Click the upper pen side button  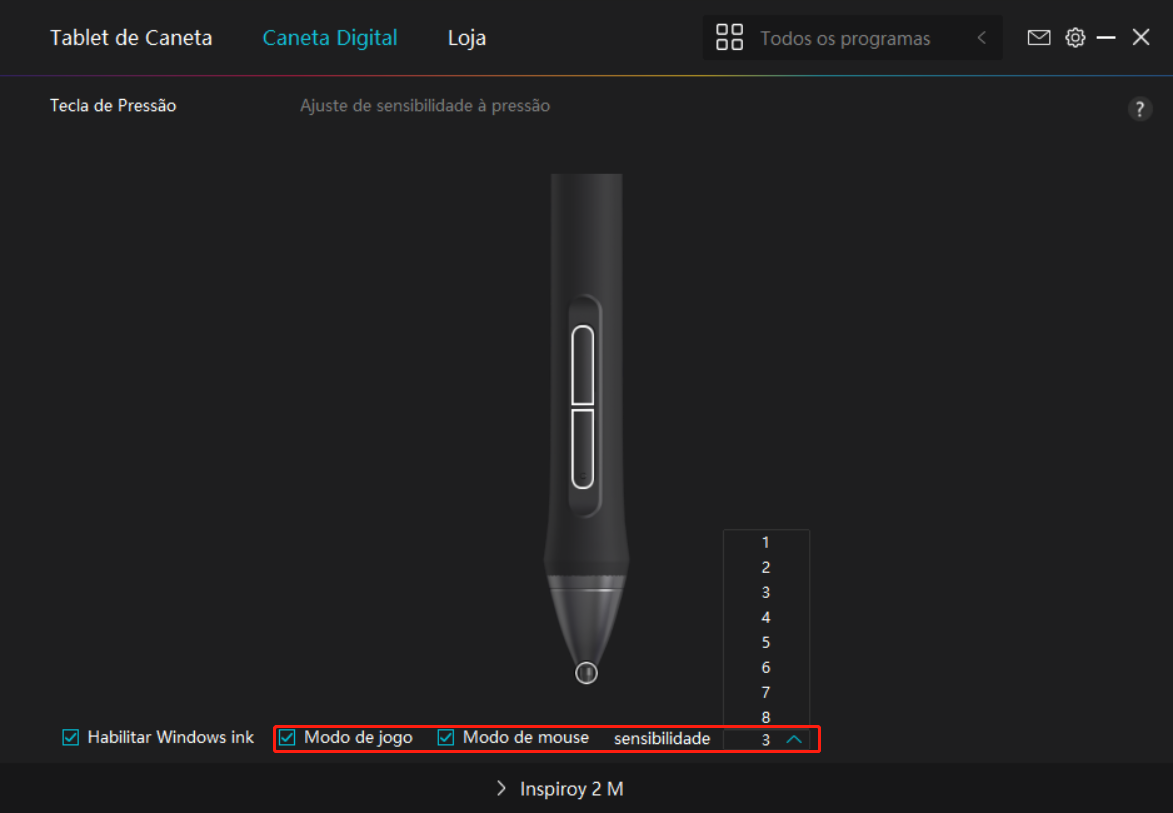pyautogui.click(x=582, y=365)
